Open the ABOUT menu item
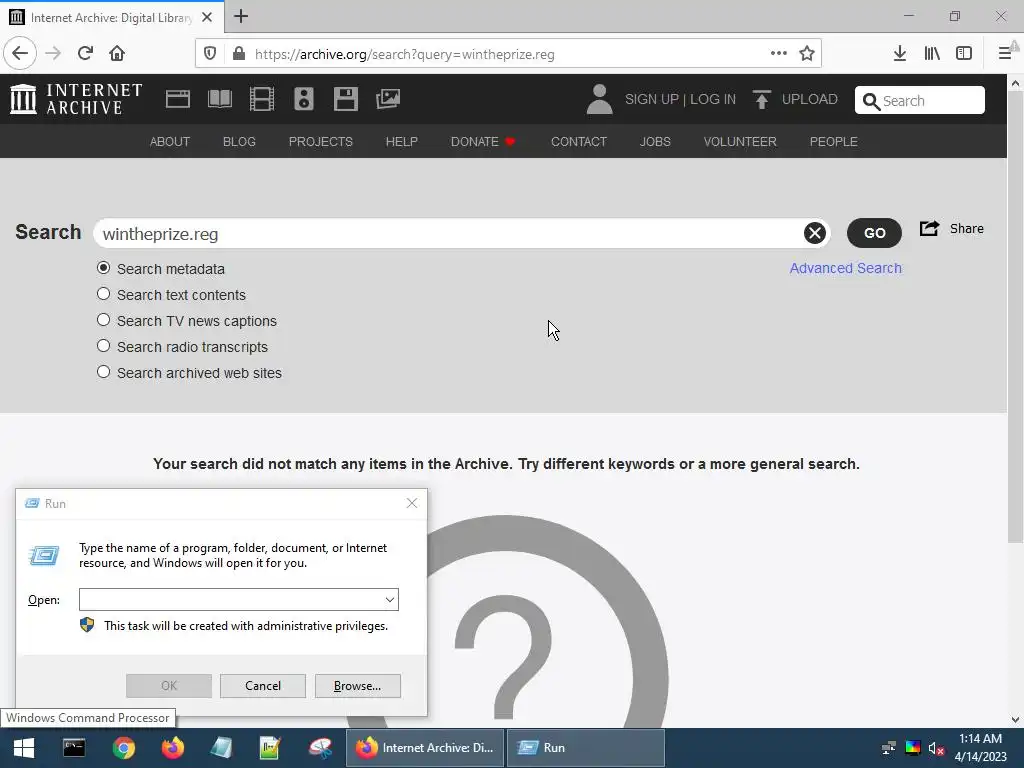1024x768 pixels. pos(170,142)
